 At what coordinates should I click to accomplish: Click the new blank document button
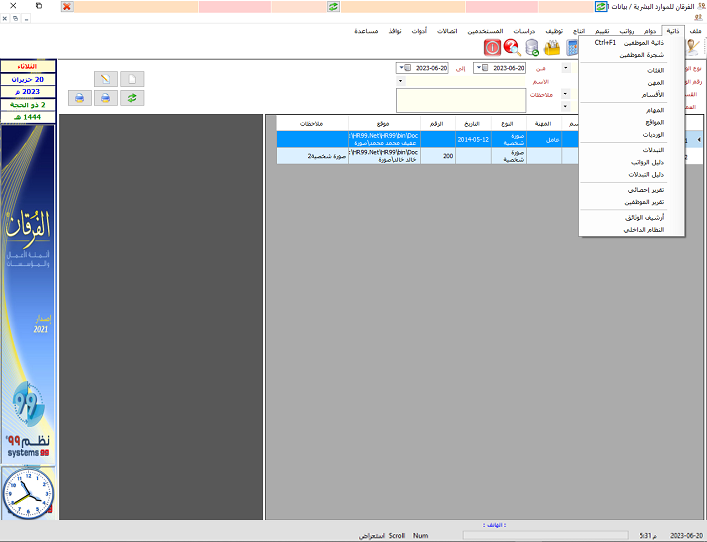133,79
